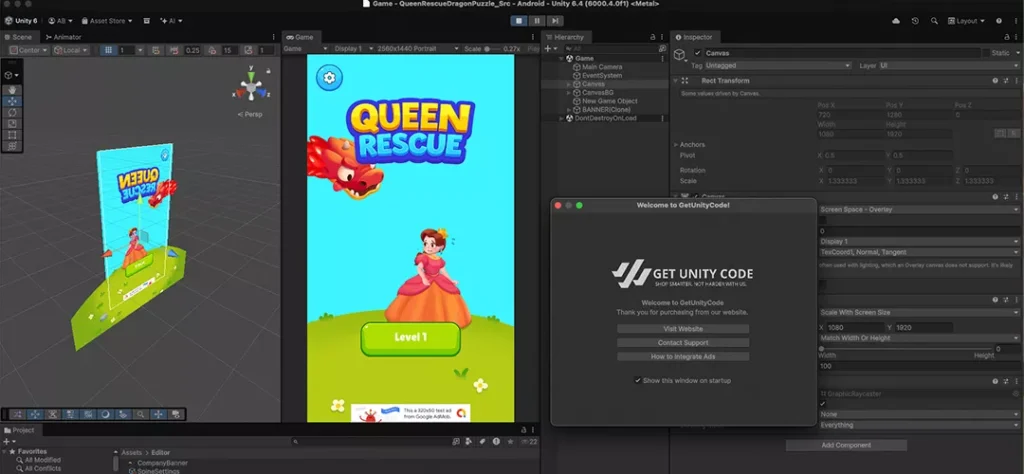Viewport: 1024px width, 474px height.
Task: Open the package manager box icon
Action: 147,21
